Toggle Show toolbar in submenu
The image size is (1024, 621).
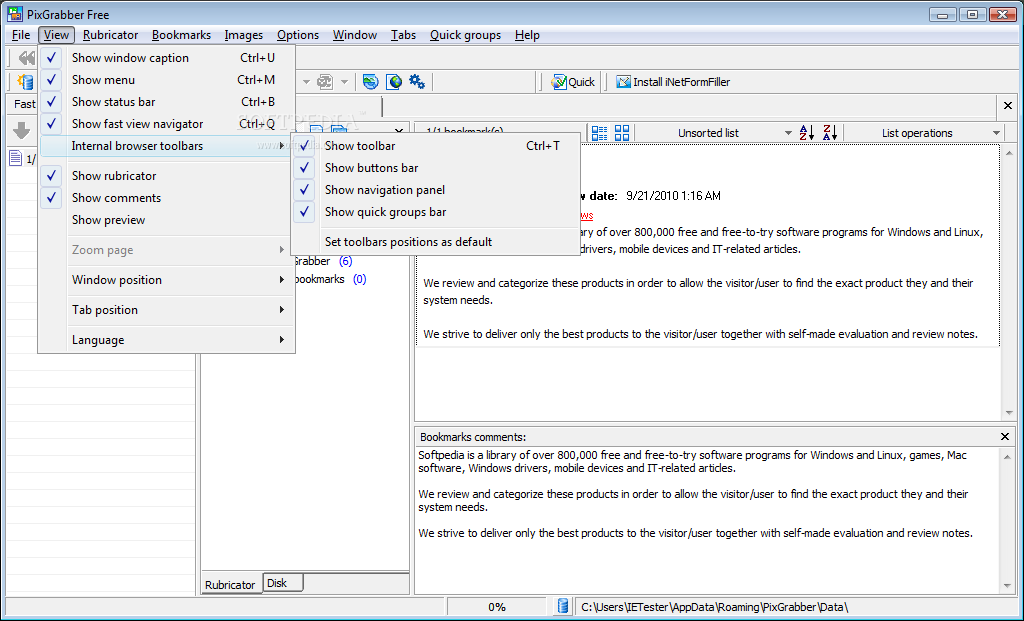click(x=436, y=146)
